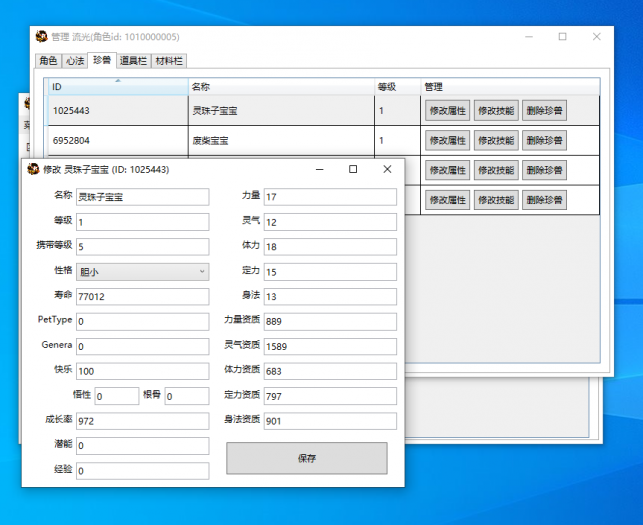Maximize the 修改 灵珠子宝宝 window

pyautogui.click(x=353, y=169)
